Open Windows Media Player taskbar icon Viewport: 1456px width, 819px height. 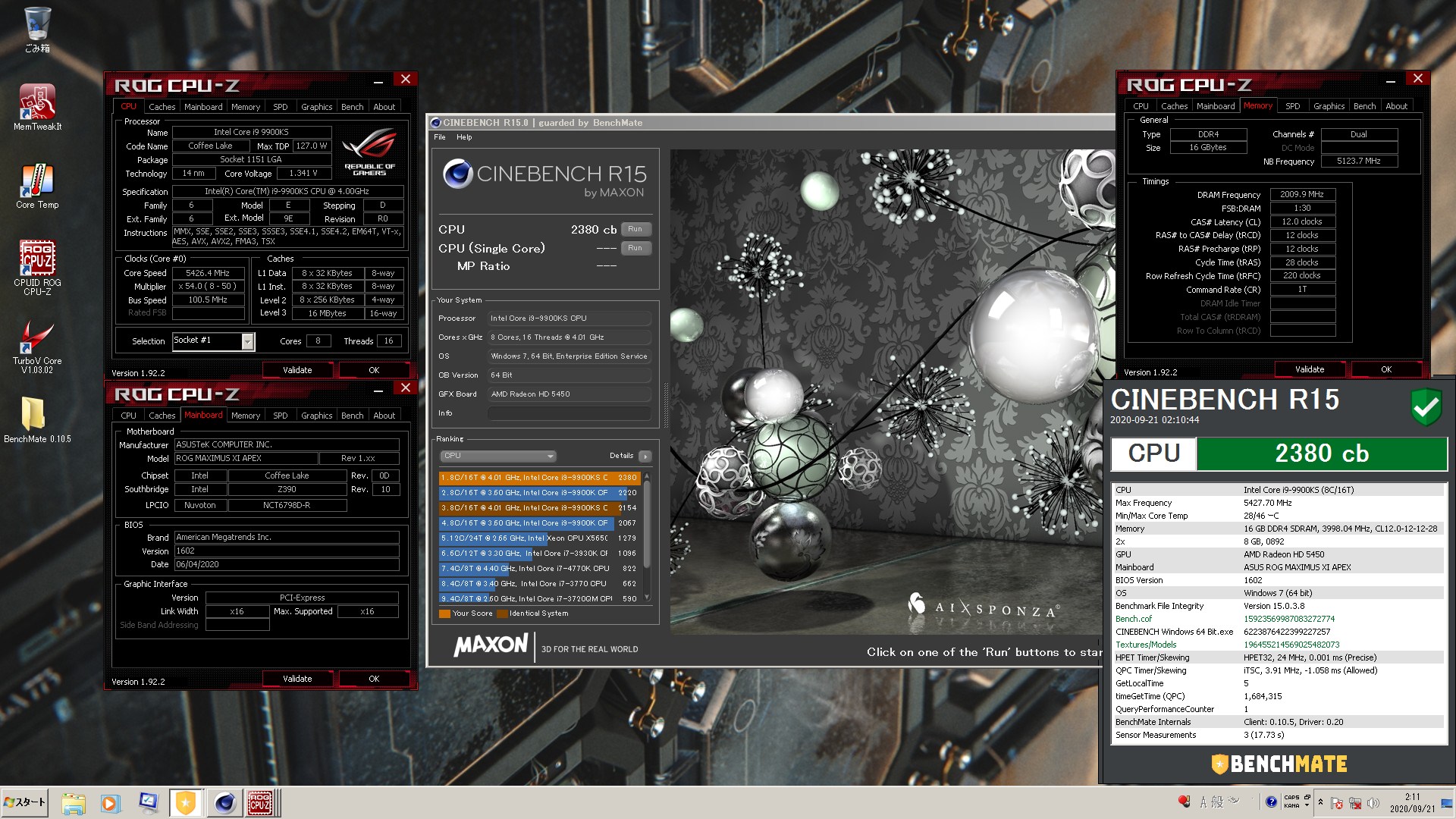pyautogui.click(x=111, y=803)
